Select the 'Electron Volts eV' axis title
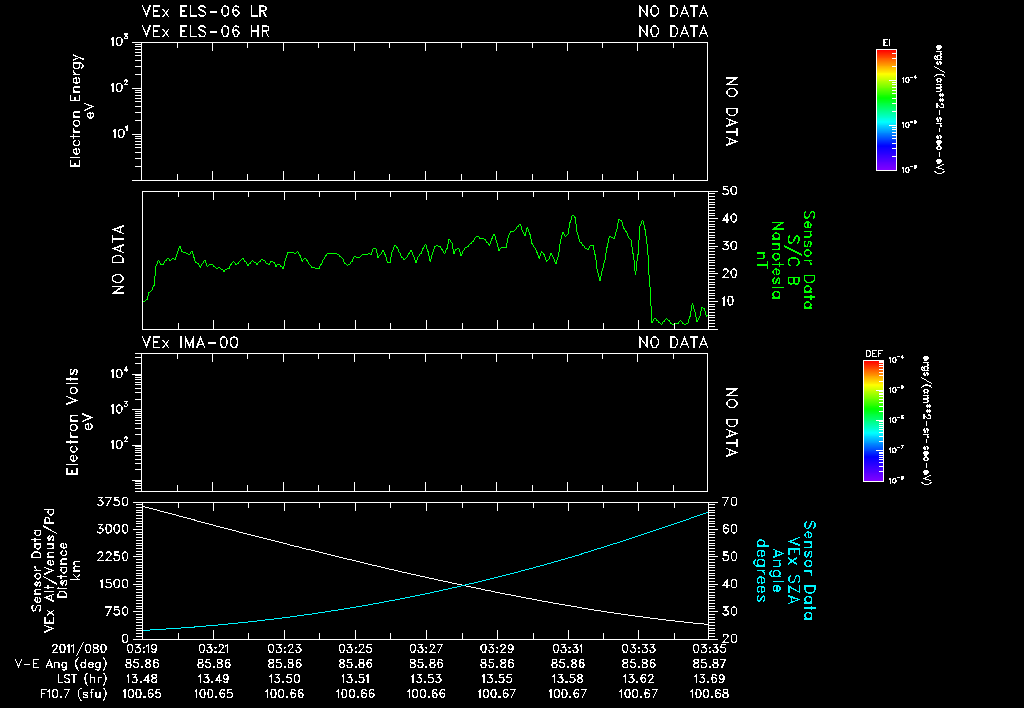This screenshot has width=1024, height=708. tap(78, 422)
